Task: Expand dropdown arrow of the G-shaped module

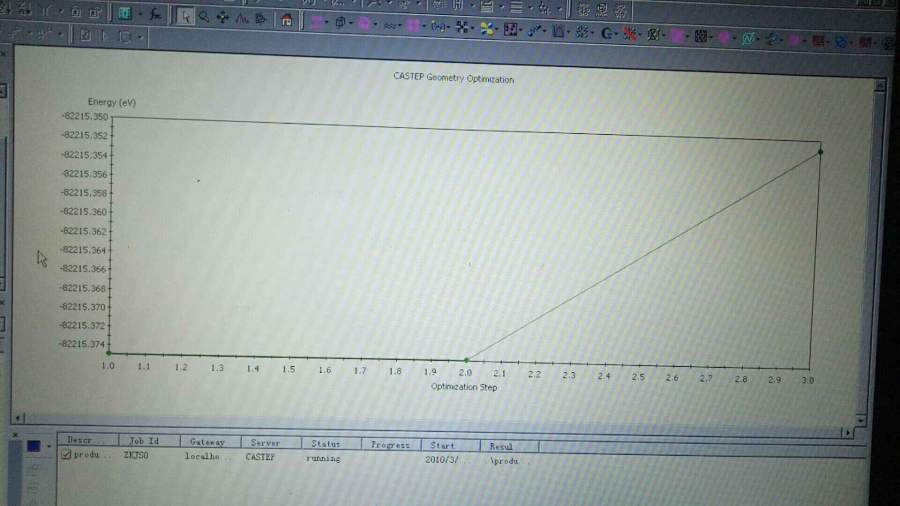Action: [617, 34]
